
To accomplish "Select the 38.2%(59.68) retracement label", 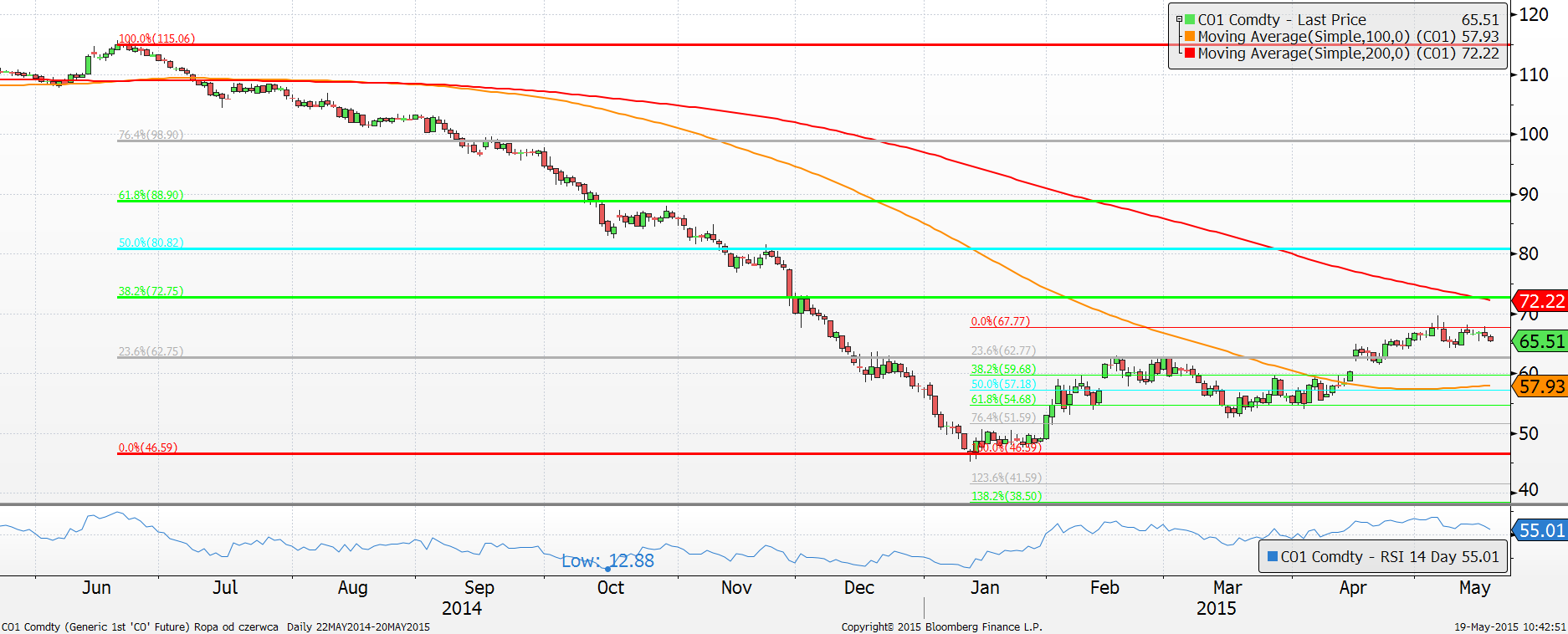I will [1003, 370].
